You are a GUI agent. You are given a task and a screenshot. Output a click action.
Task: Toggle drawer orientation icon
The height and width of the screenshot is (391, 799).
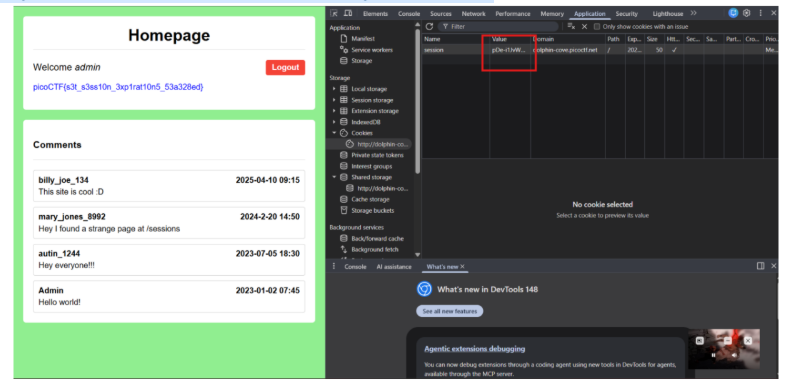tap(760, 266)
